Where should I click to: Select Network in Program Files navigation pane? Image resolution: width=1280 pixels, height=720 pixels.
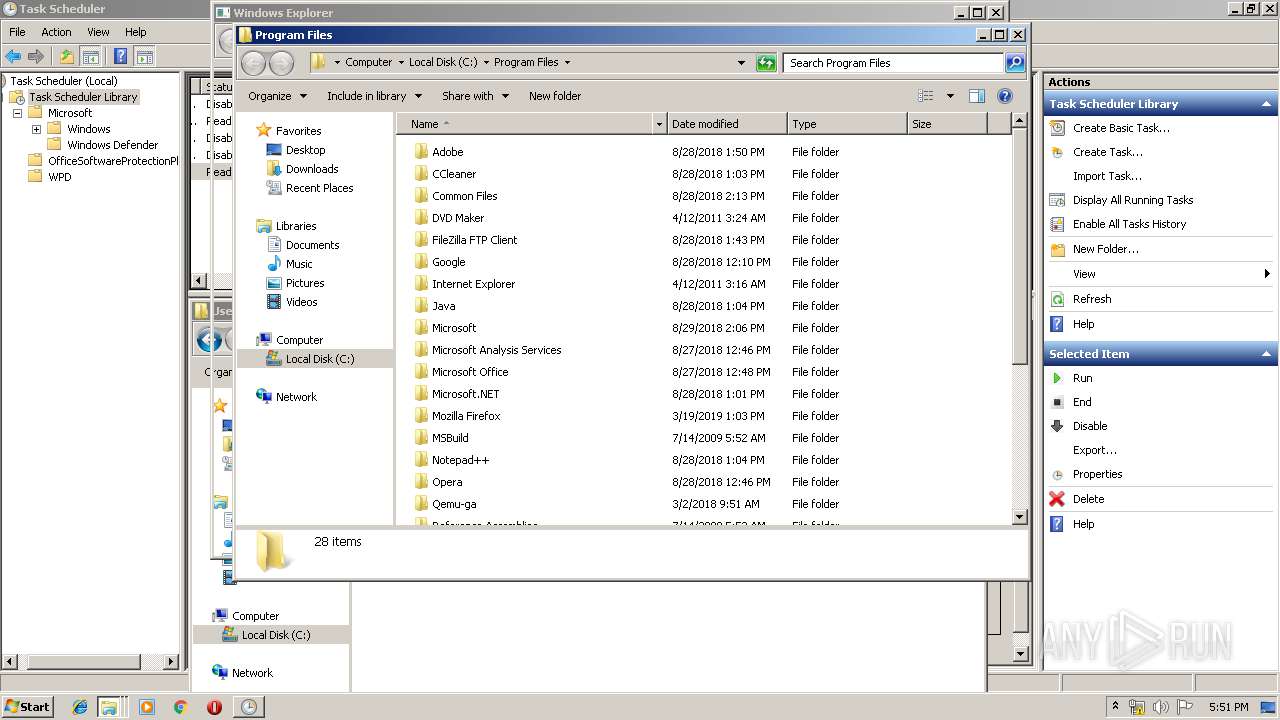point(296,397)
